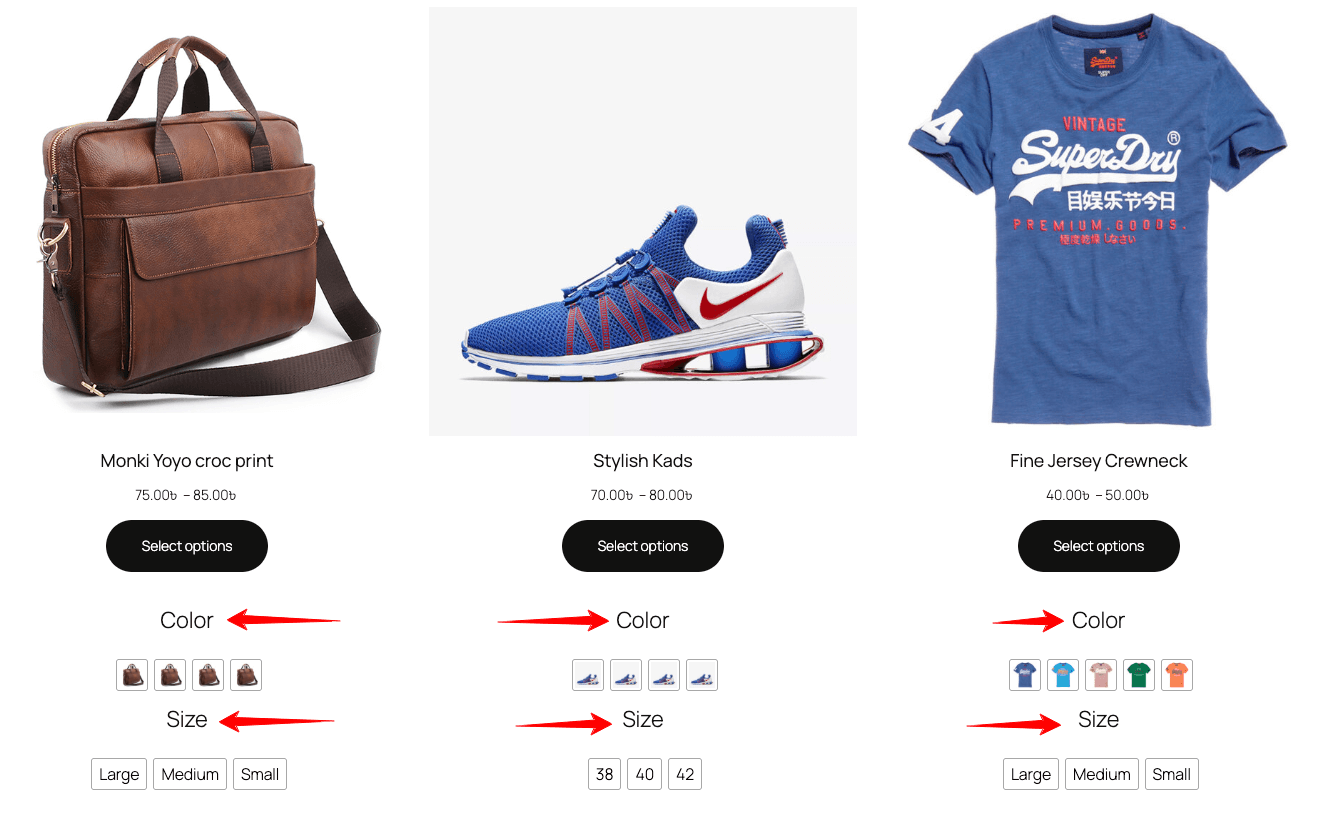Choose size 42 for Stylish Kads
The image size is (1325, 813).
coord(684,774)
